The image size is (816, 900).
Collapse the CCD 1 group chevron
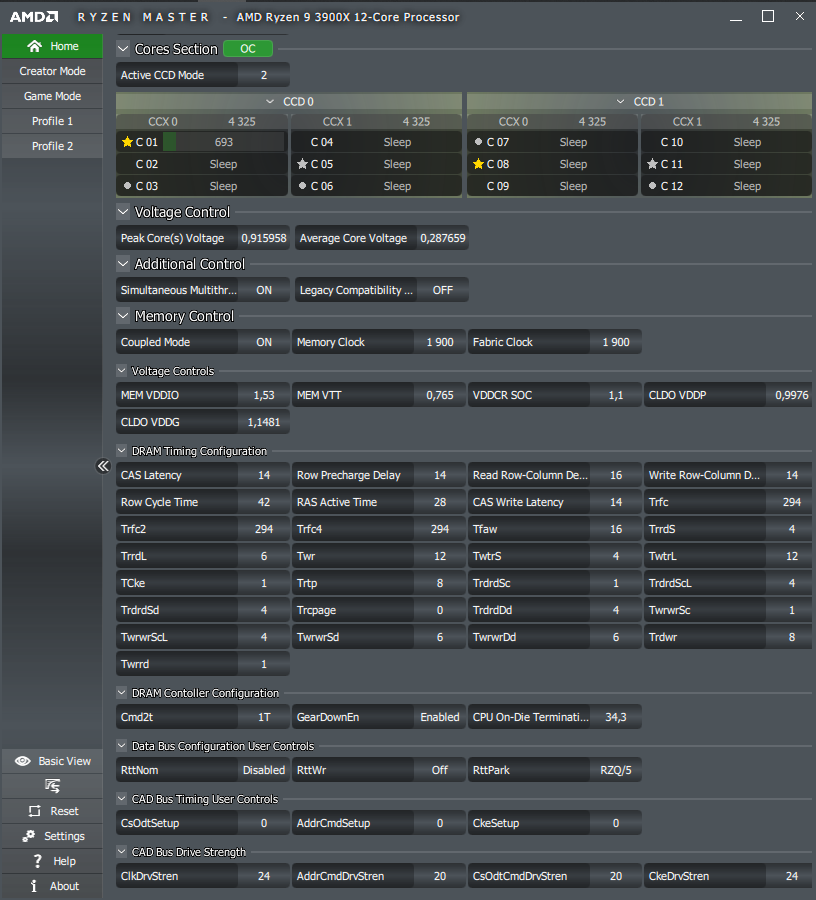620,102
